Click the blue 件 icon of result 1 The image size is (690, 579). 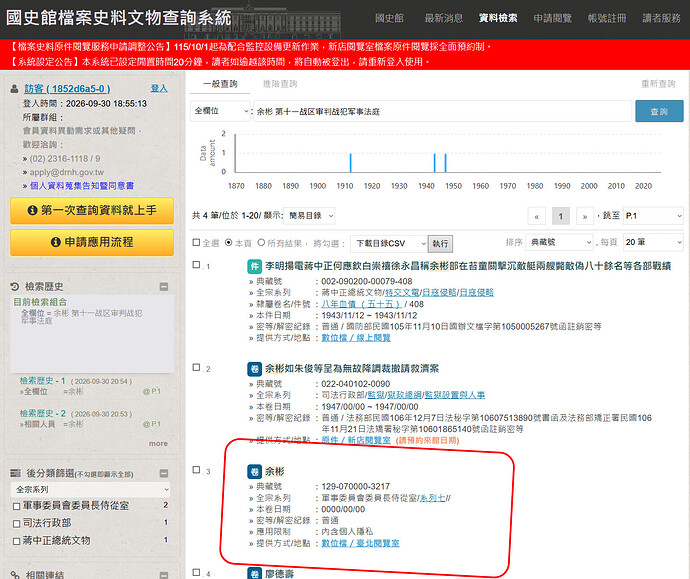(254, 266)
